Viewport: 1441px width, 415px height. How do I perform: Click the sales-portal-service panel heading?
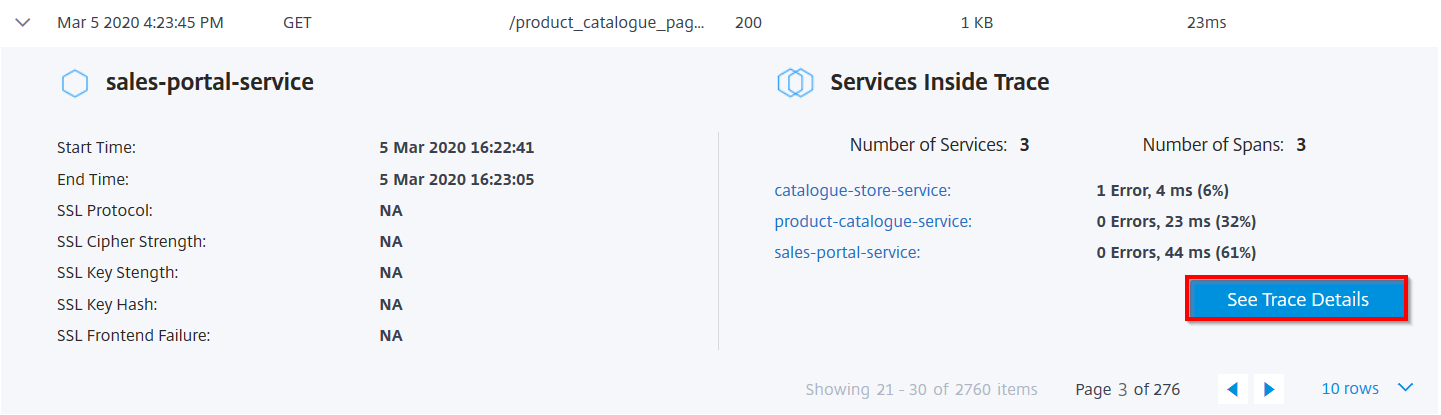click(209, 82)
